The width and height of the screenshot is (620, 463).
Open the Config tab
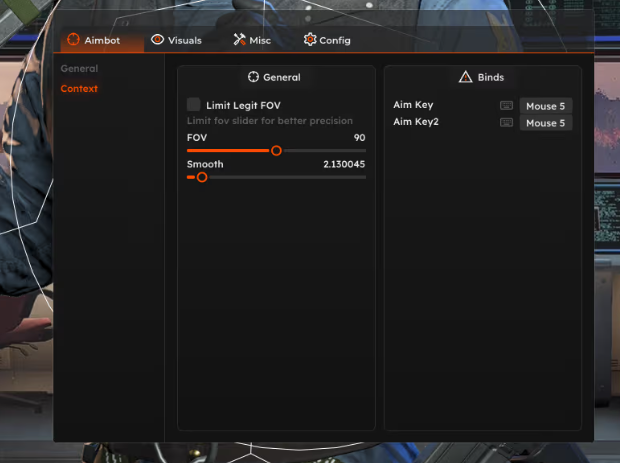click(334, 40)
